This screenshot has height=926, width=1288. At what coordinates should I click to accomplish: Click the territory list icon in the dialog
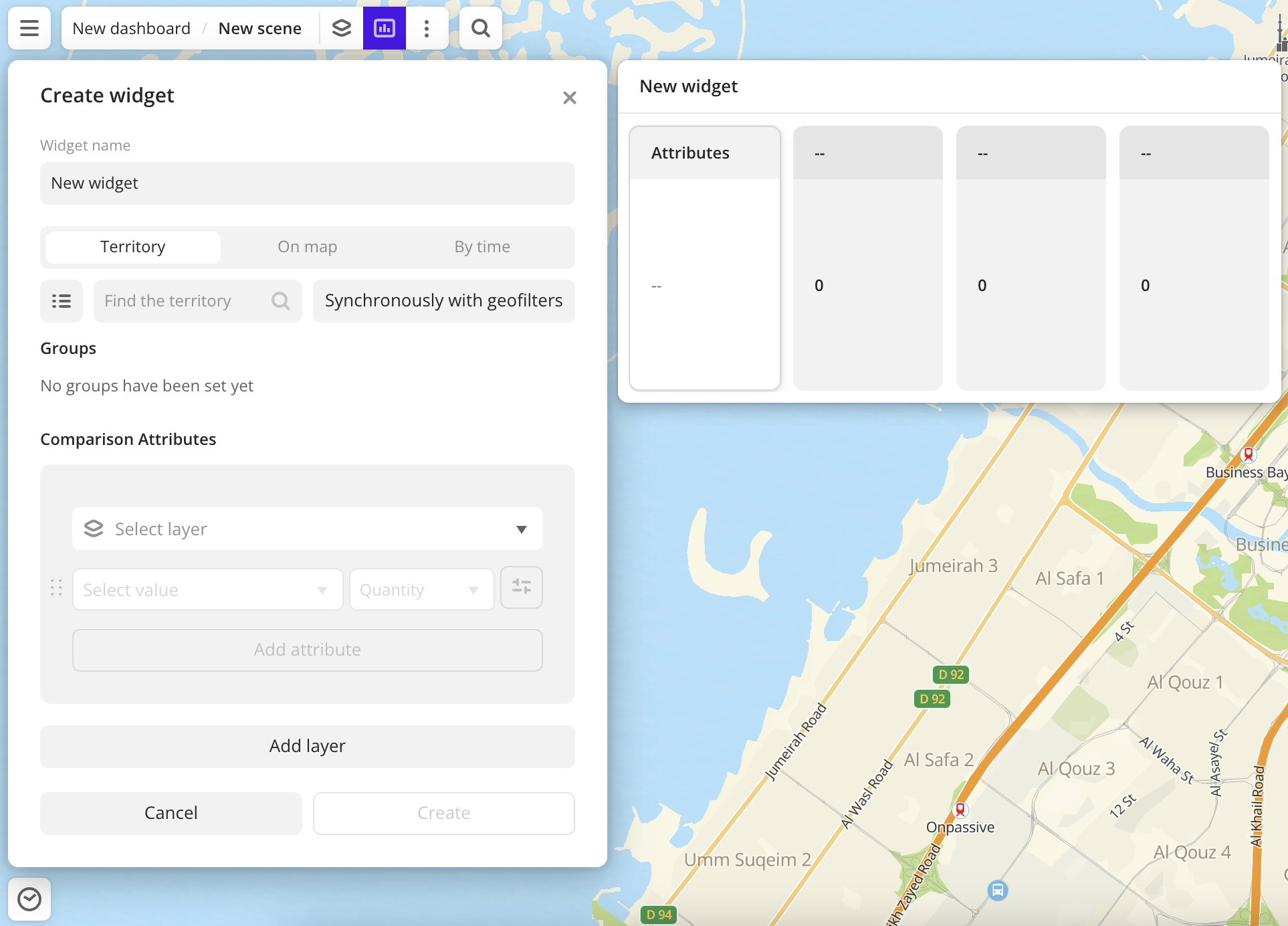coord(61,301)
